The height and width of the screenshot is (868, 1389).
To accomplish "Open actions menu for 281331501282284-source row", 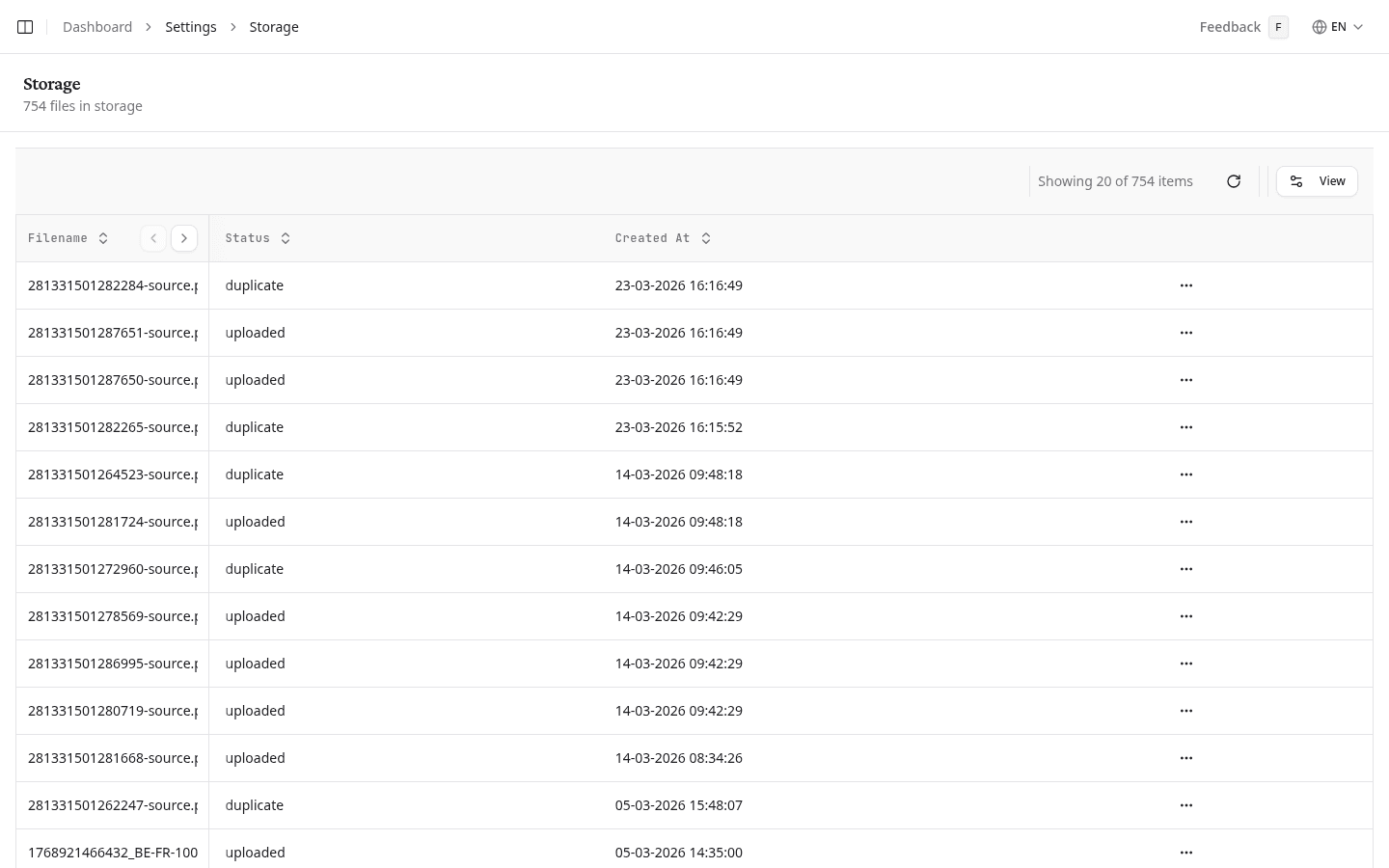I will [x=1186, y=285].
